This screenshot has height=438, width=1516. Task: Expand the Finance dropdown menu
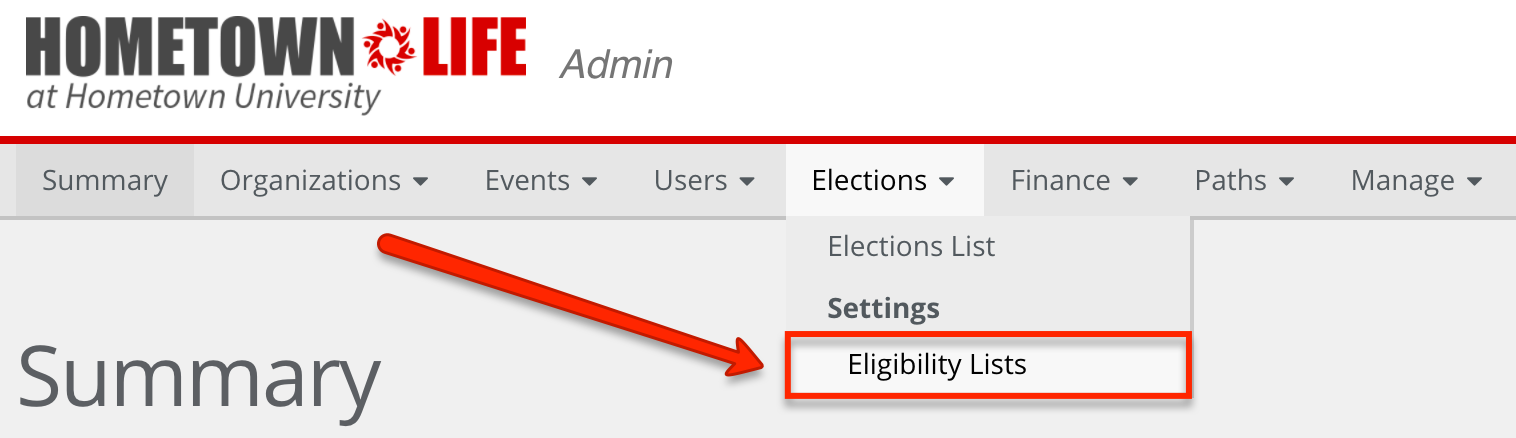click(1075, 181)
